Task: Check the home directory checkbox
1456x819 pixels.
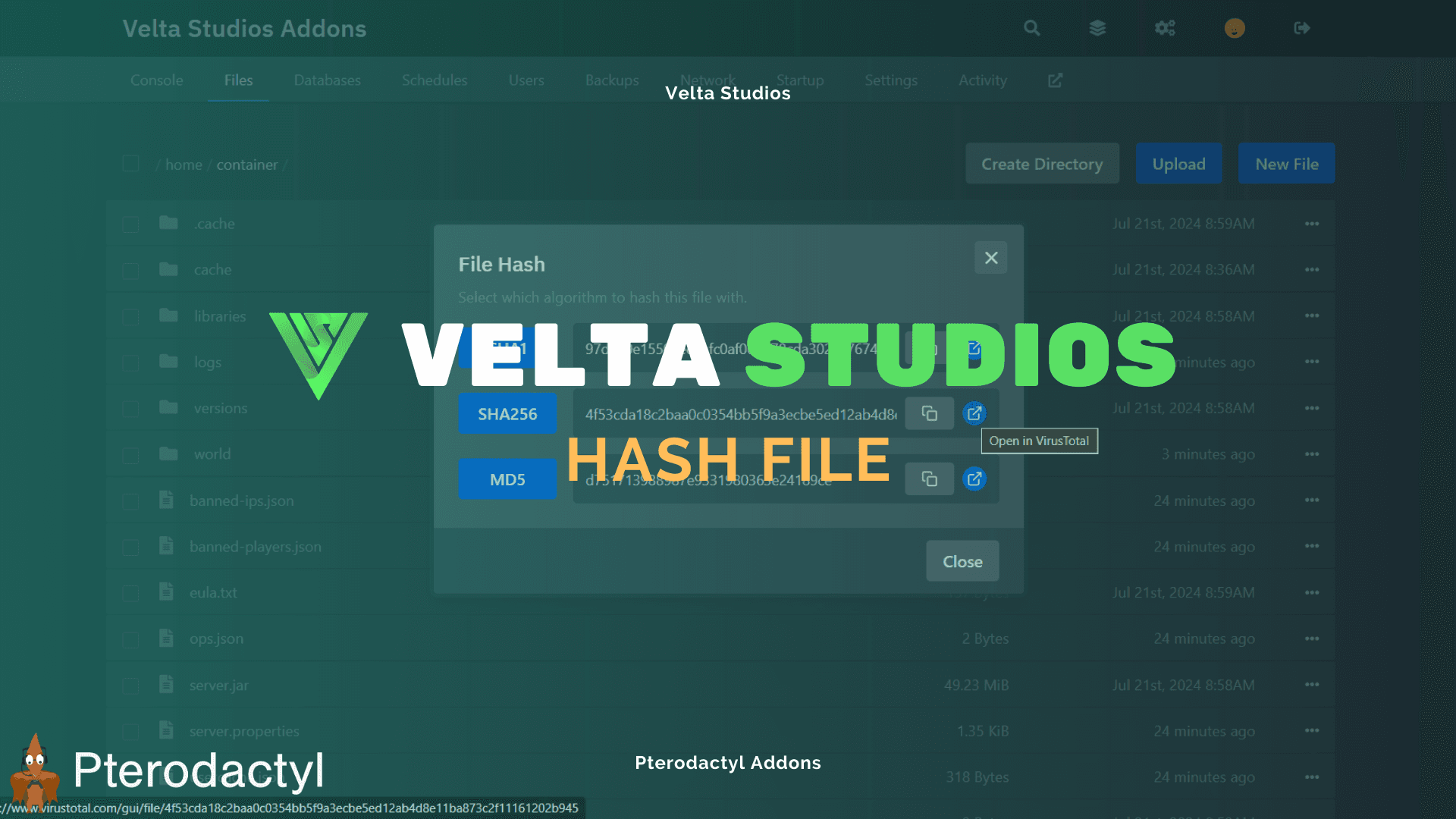Action: click(131, 164)
